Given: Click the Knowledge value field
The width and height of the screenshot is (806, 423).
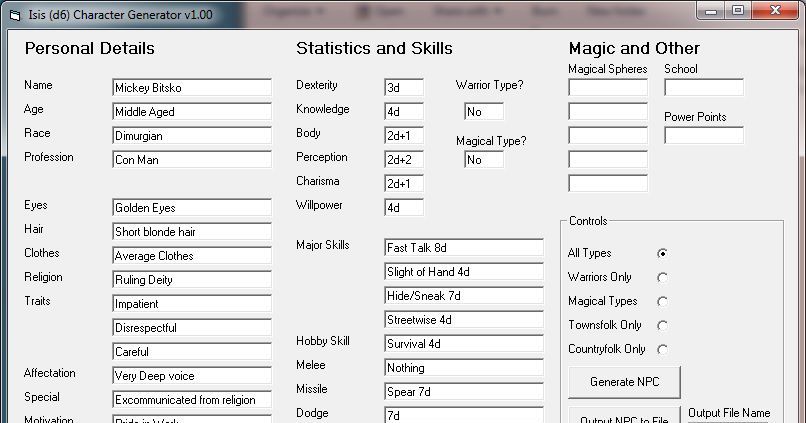Looking at the screenshot, I should (x=404, y=112).
